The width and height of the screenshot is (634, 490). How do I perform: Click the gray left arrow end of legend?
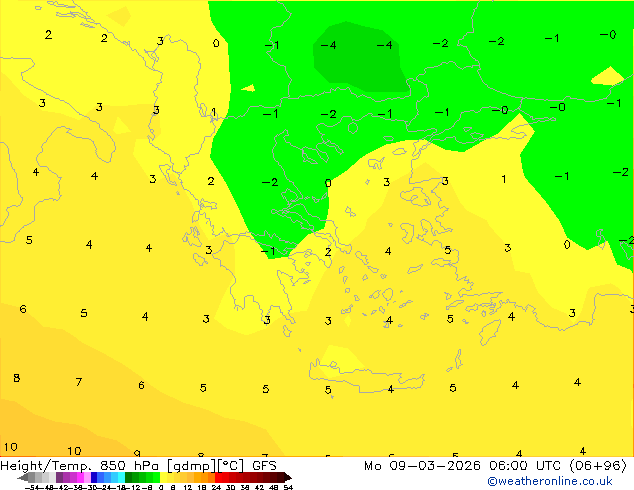(23, 477)
